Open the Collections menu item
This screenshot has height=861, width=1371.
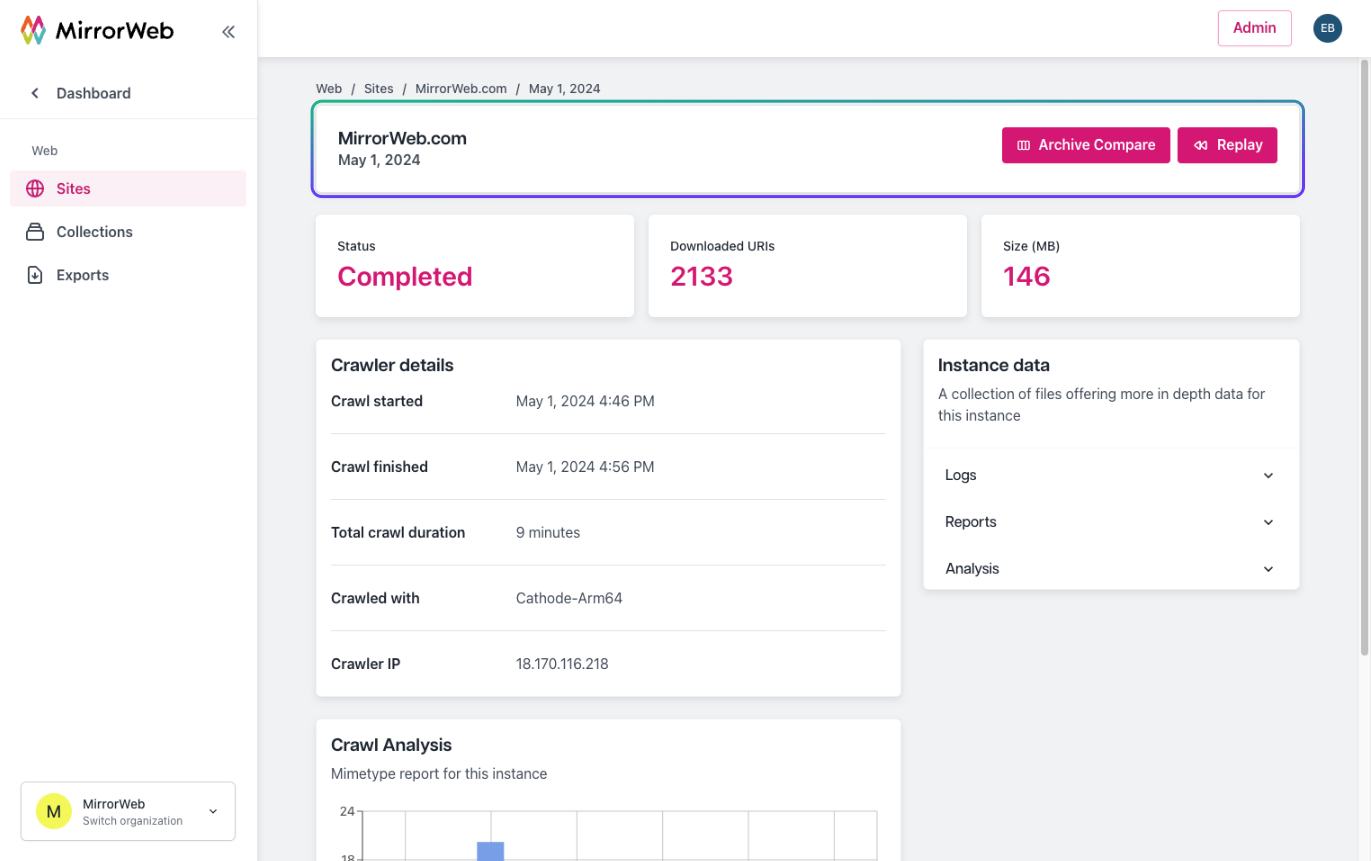(128, 232)
